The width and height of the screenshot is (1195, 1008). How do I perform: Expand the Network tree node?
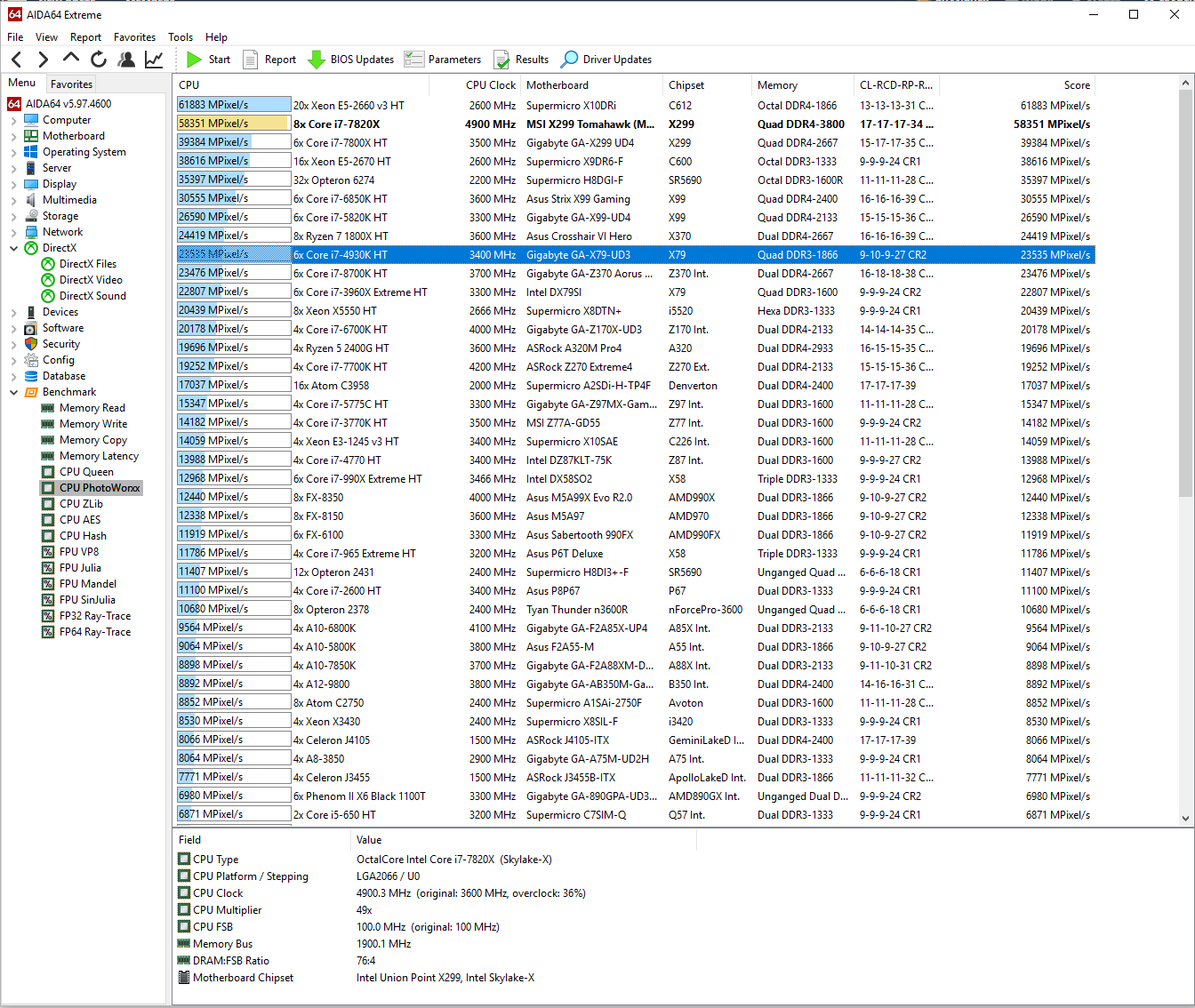tap(13, 232)
